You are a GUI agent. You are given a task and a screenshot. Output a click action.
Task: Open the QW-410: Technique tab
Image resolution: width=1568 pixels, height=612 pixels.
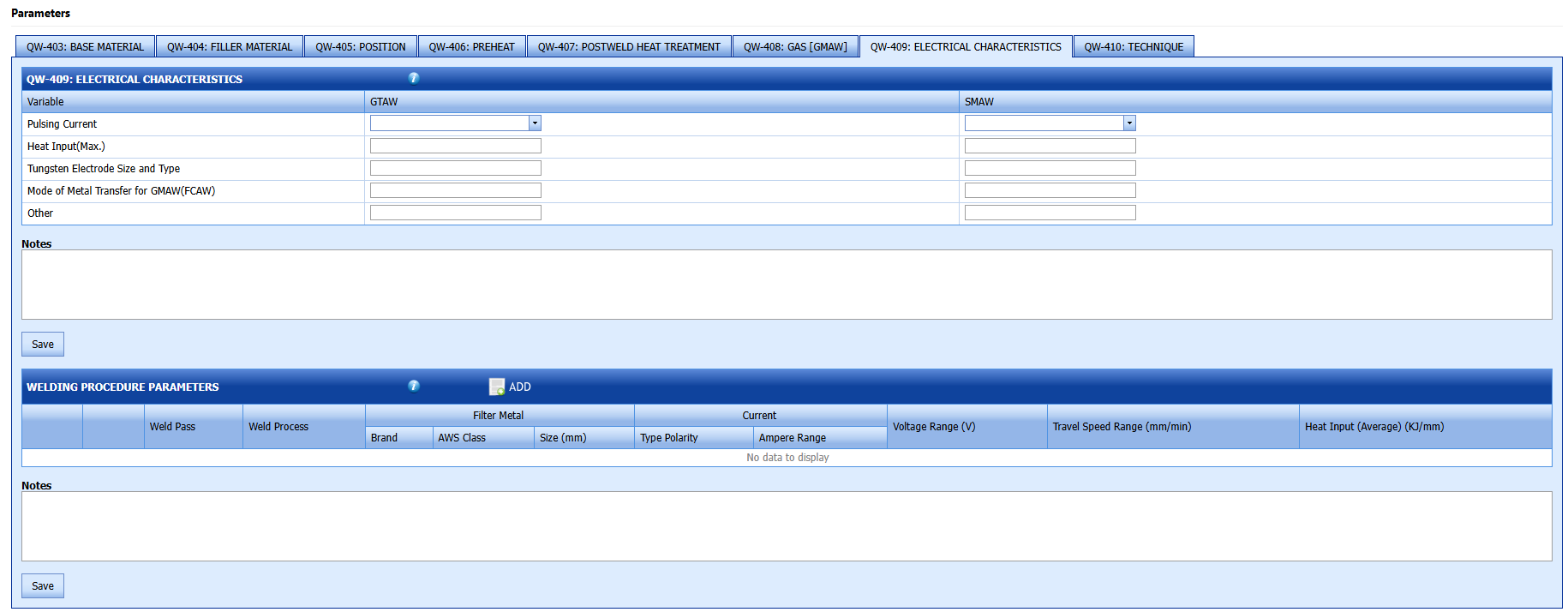[x=1134, y=47]
